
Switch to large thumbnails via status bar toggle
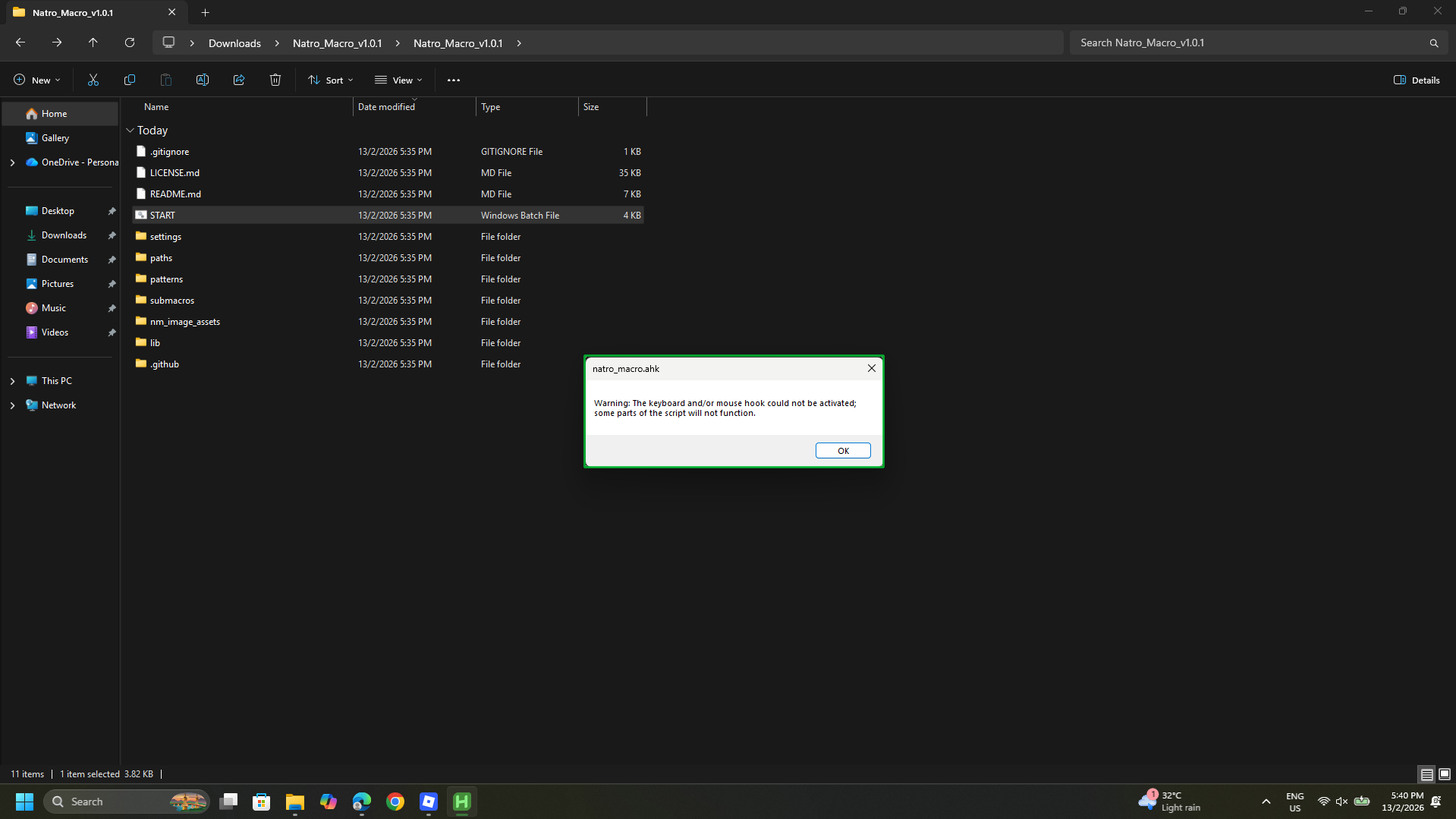click(x=1444, y=773)
